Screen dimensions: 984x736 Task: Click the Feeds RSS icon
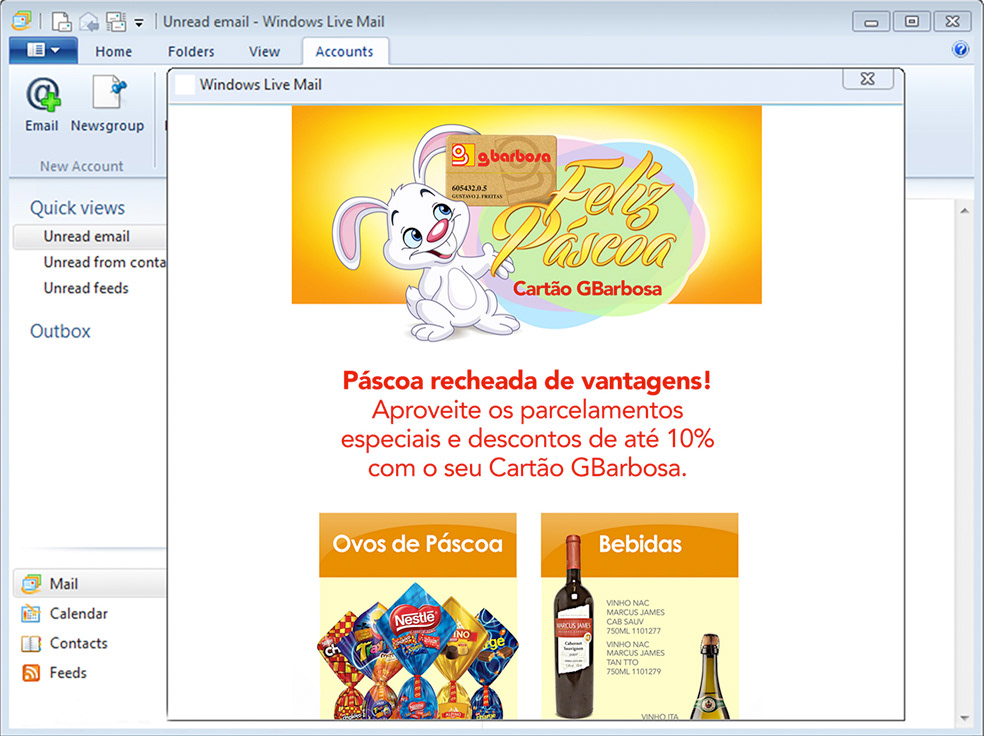point(31,673)
